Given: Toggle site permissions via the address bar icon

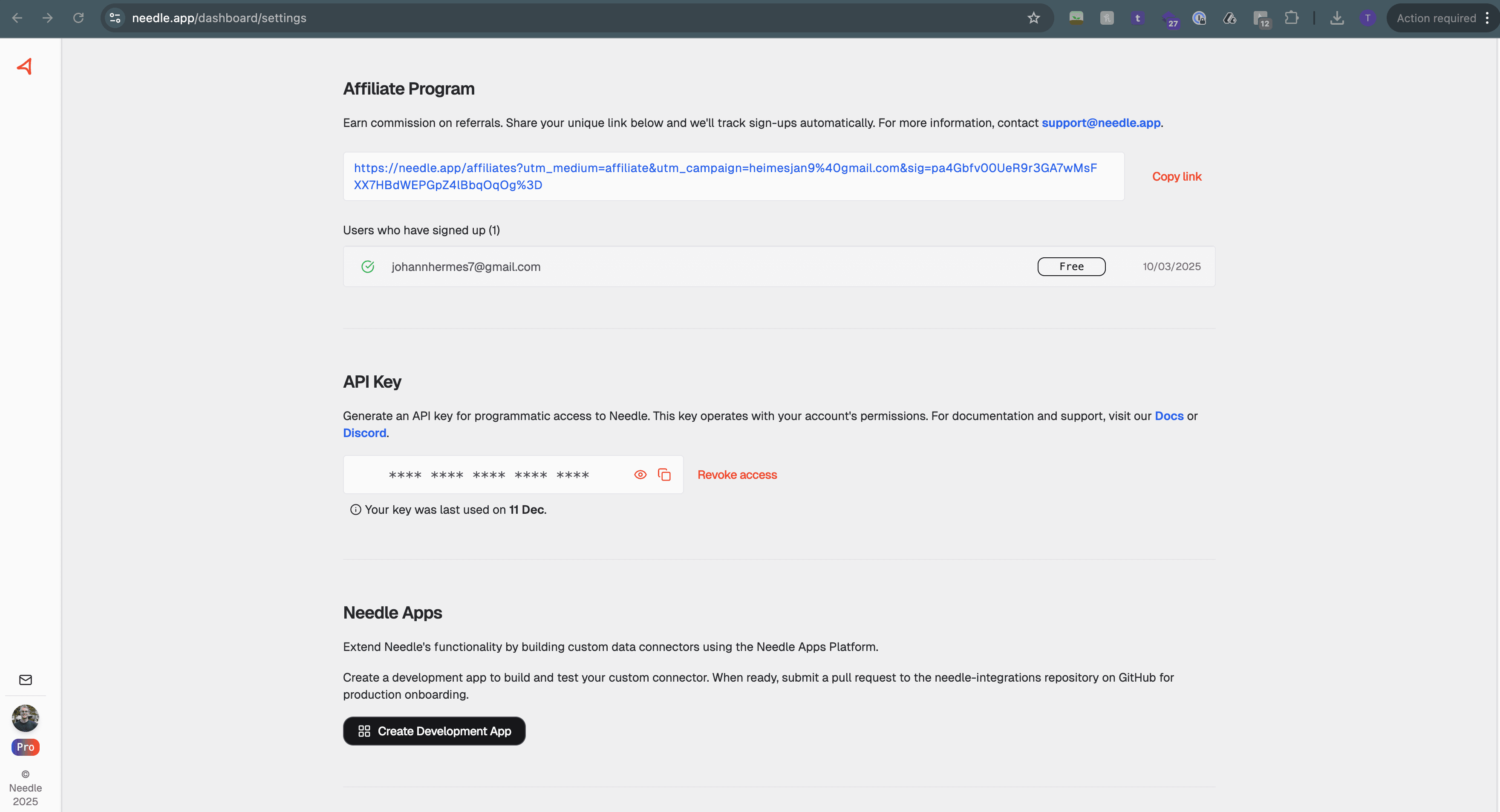Looking at the screenshot, I should 115,18.
